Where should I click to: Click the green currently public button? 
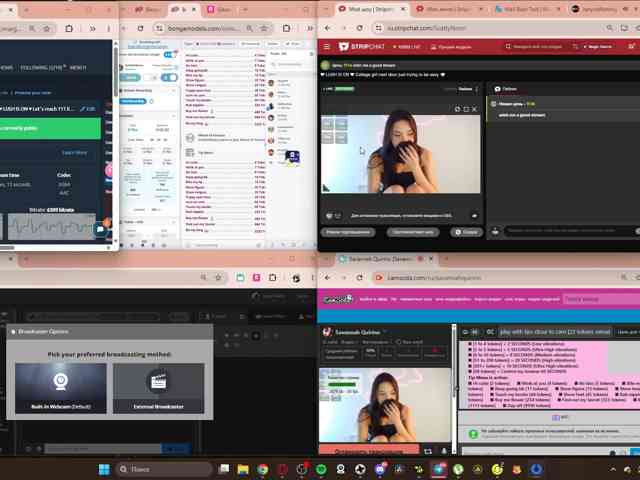50,129
